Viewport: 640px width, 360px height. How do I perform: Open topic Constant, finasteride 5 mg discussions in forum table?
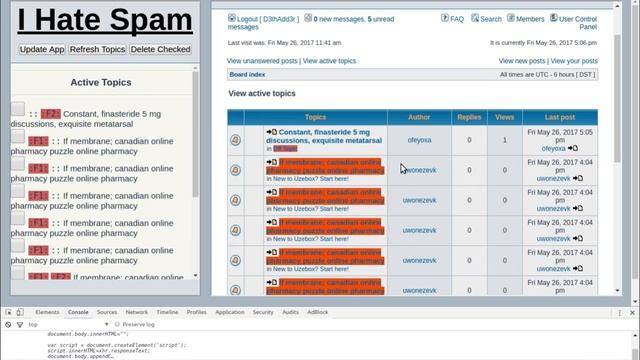tap(324, 136)
